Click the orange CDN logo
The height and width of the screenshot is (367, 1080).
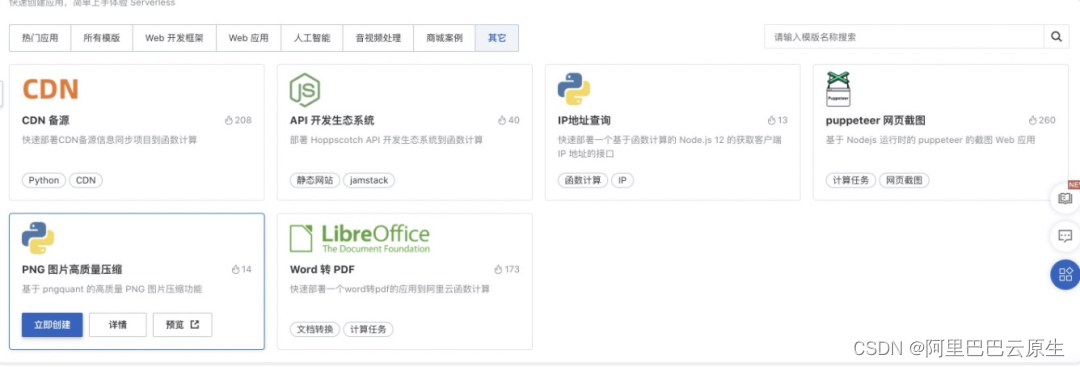tap(50, 90)
